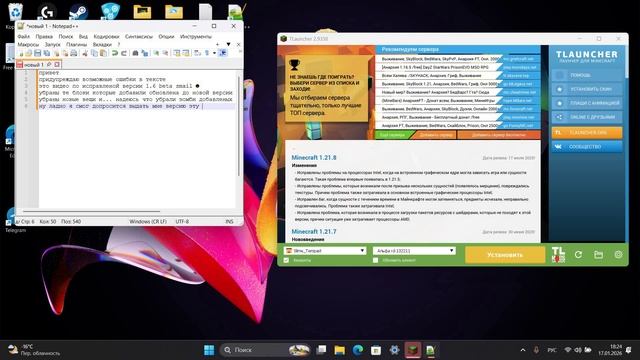
Task: Click the Paste toolbar icon
Action: click(x=104, y=53)
